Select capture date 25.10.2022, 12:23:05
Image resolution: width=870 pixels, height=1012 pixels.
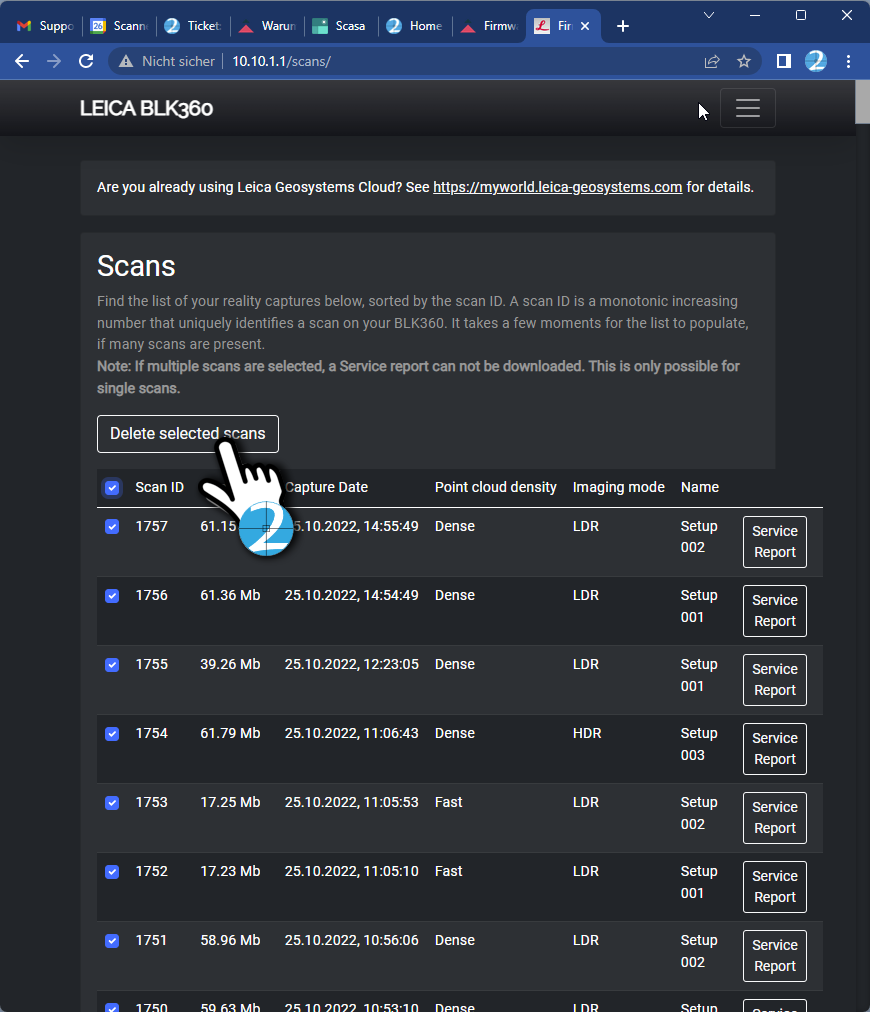[x=352, y=664]
